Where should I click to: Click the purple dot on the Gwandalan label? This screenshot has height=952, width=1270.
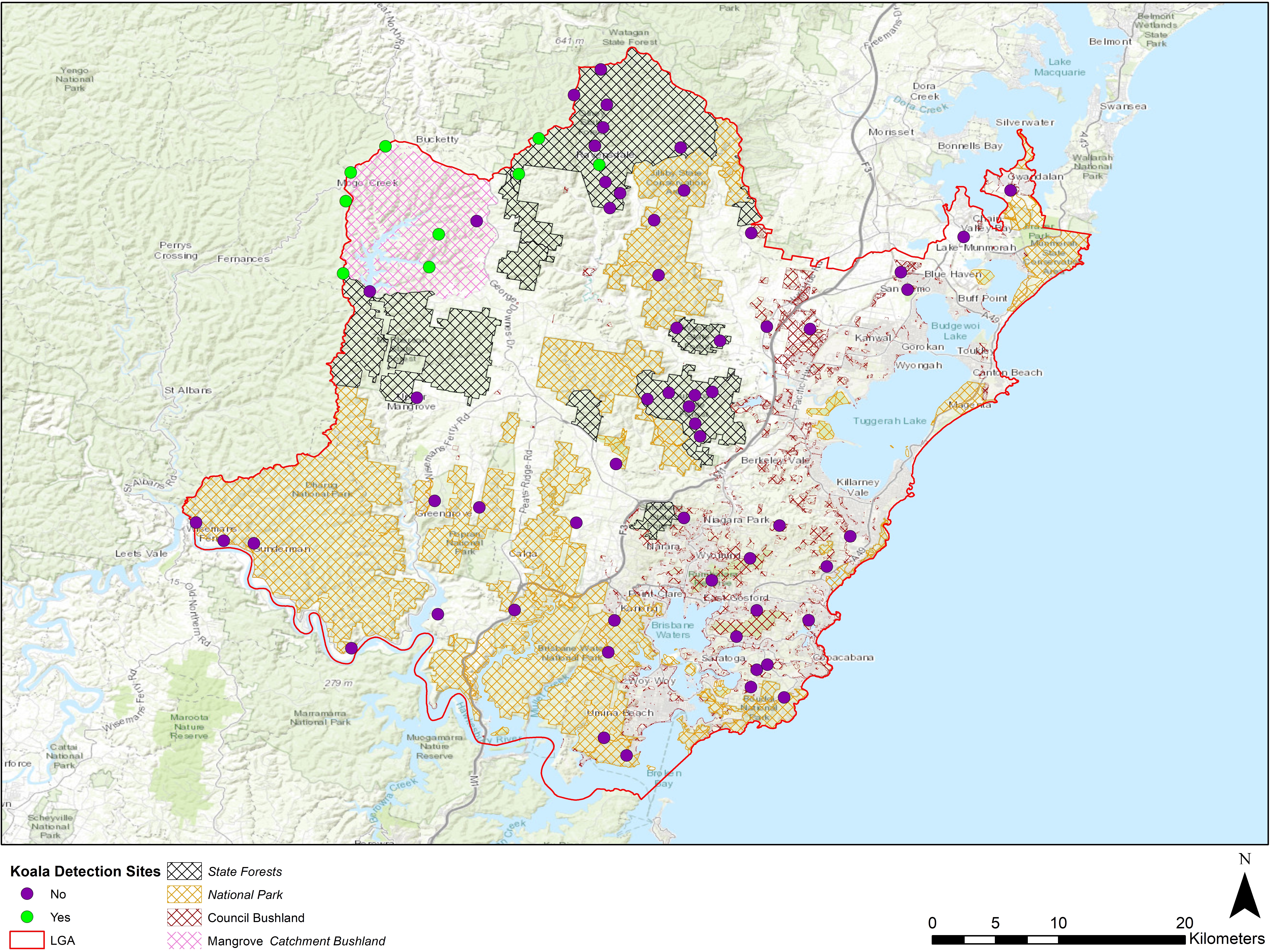click(1011, 190)
